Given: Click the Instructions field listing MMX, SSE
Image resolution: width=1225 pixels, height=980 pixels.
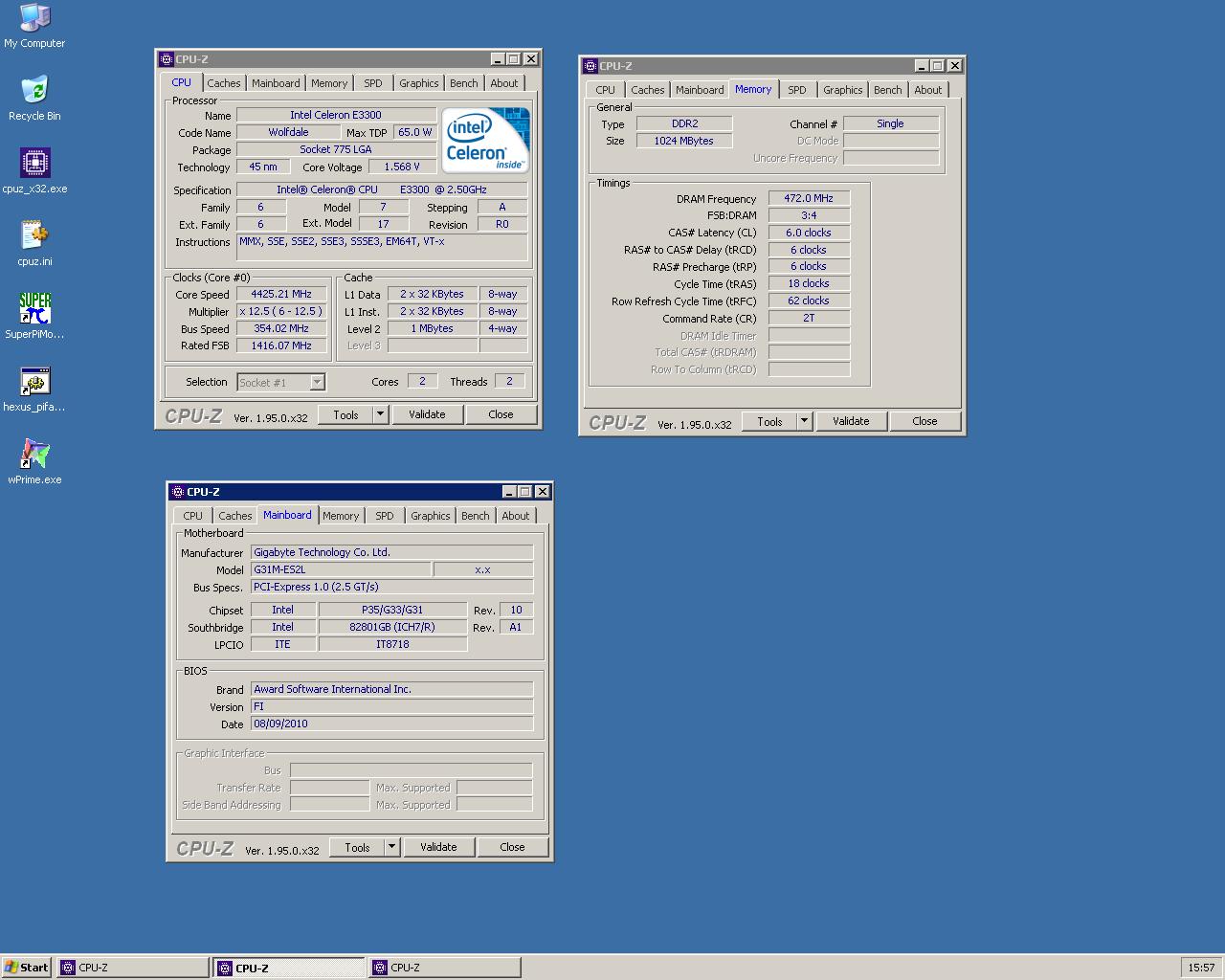Looking at the screenshot, I should pos(382,248).
